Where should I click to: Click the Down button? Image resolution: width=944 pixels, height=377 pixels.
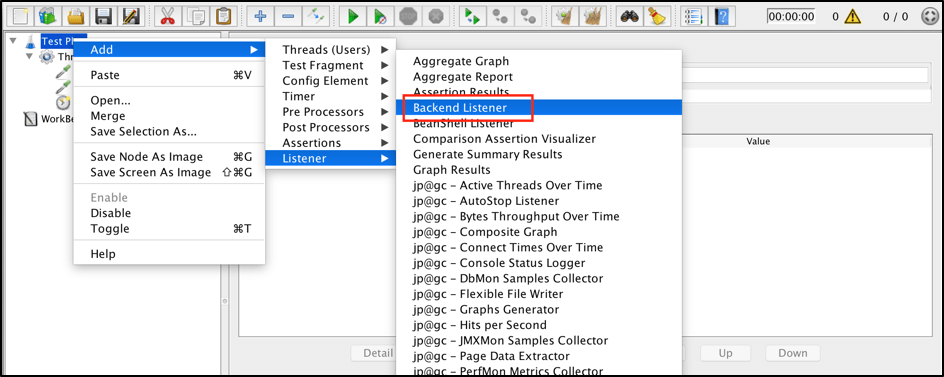[792, 353]
